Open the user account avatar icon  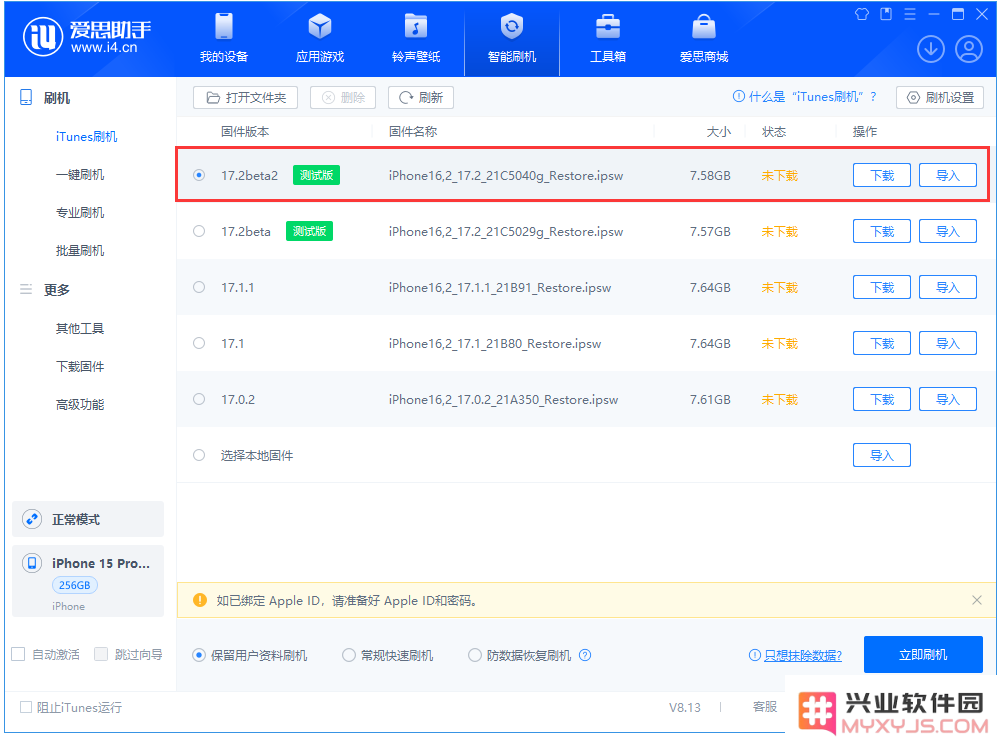pos(968,49)
